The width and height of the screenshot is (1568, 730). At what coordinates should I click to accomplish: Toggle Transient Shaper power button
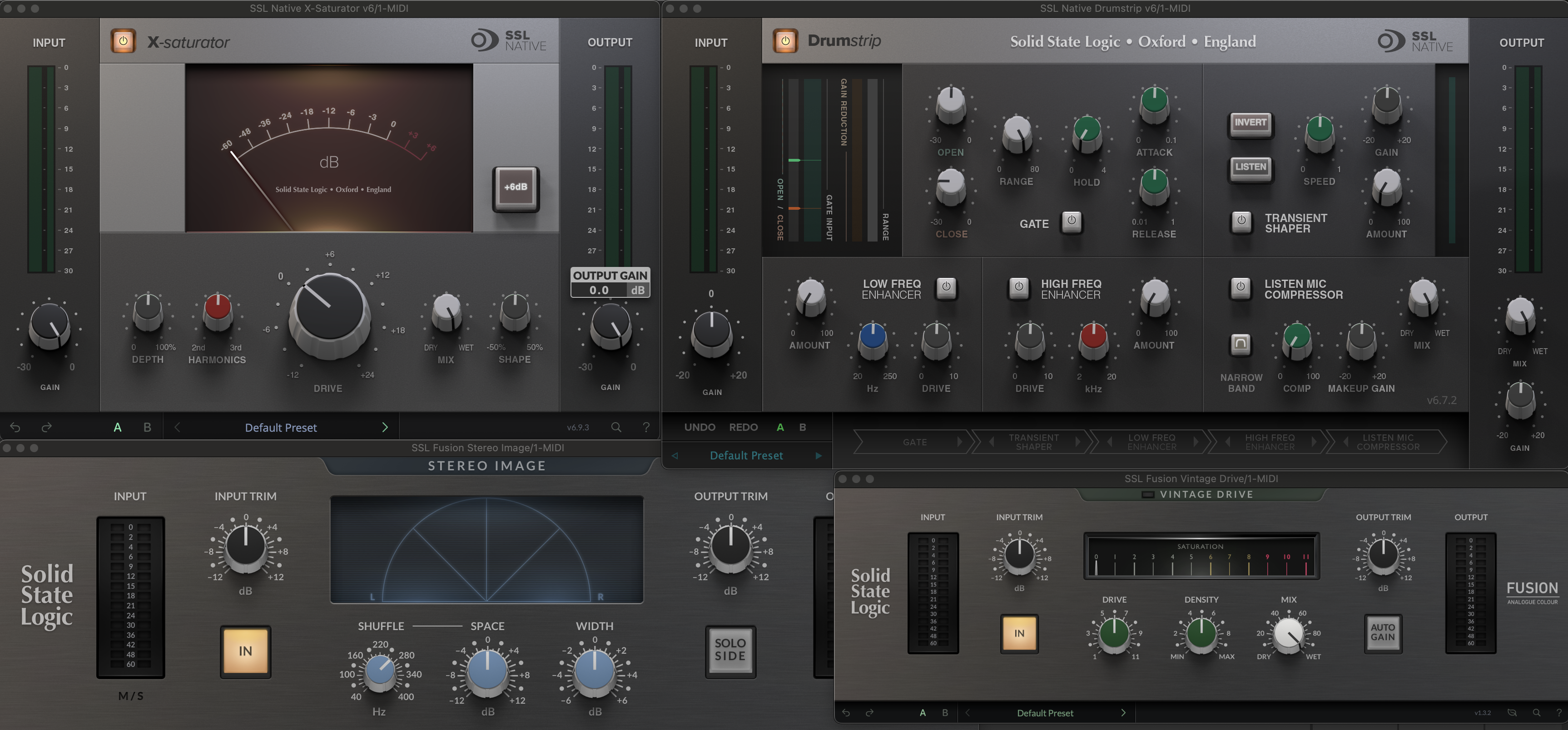tap(1242, 222)
